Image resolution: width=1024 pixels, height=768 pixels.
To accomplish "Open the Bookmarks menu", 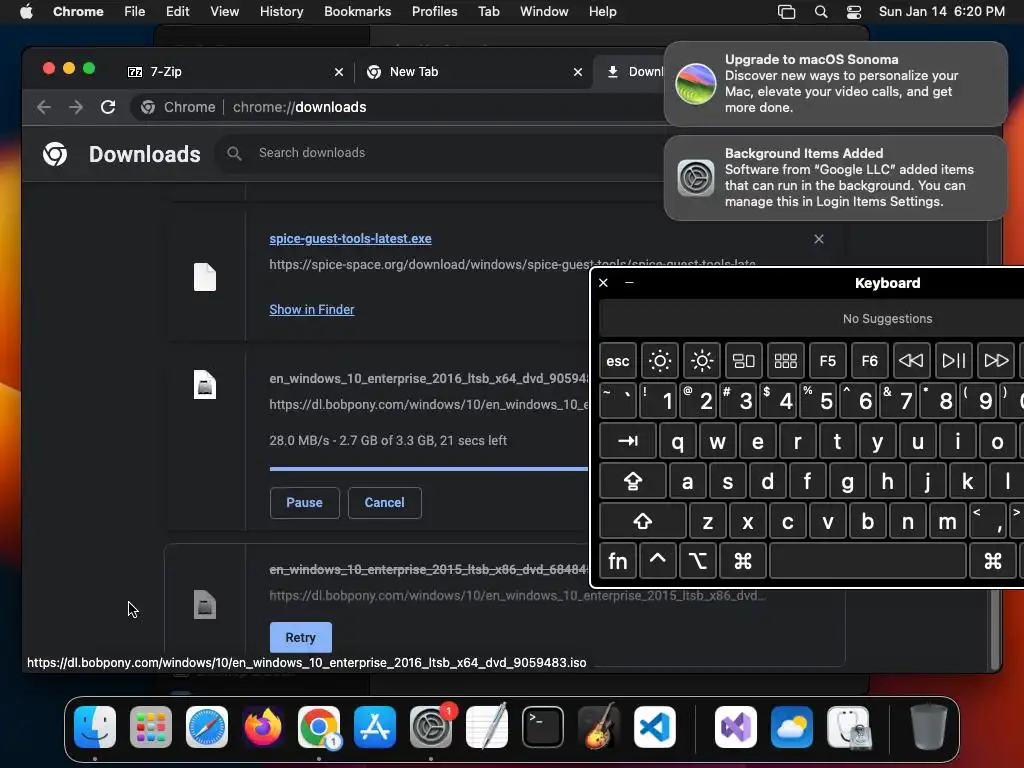I will tap(358, 12).
